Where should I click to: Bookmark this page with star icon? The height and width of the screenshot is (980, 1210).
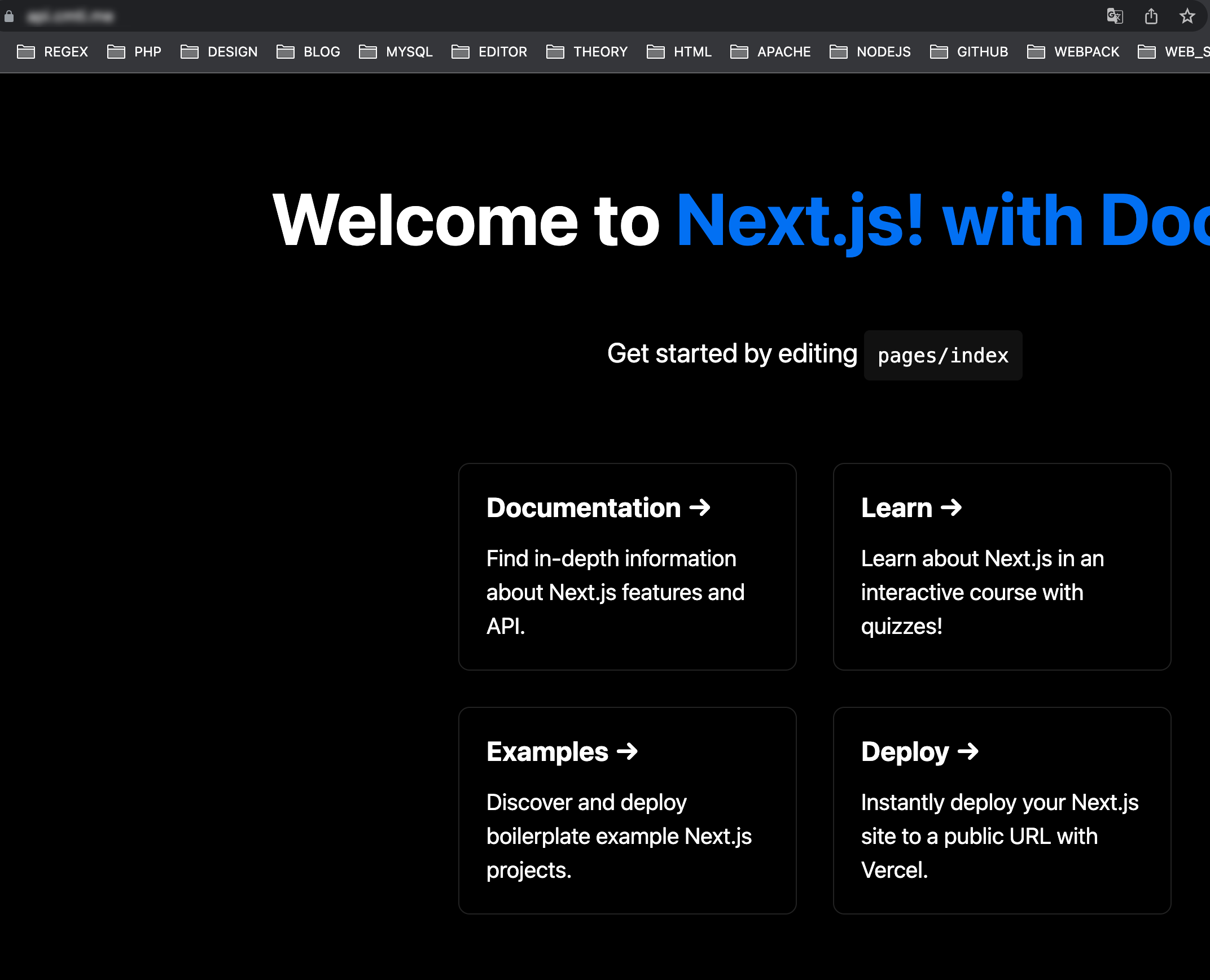click(x=1187, y=16)
